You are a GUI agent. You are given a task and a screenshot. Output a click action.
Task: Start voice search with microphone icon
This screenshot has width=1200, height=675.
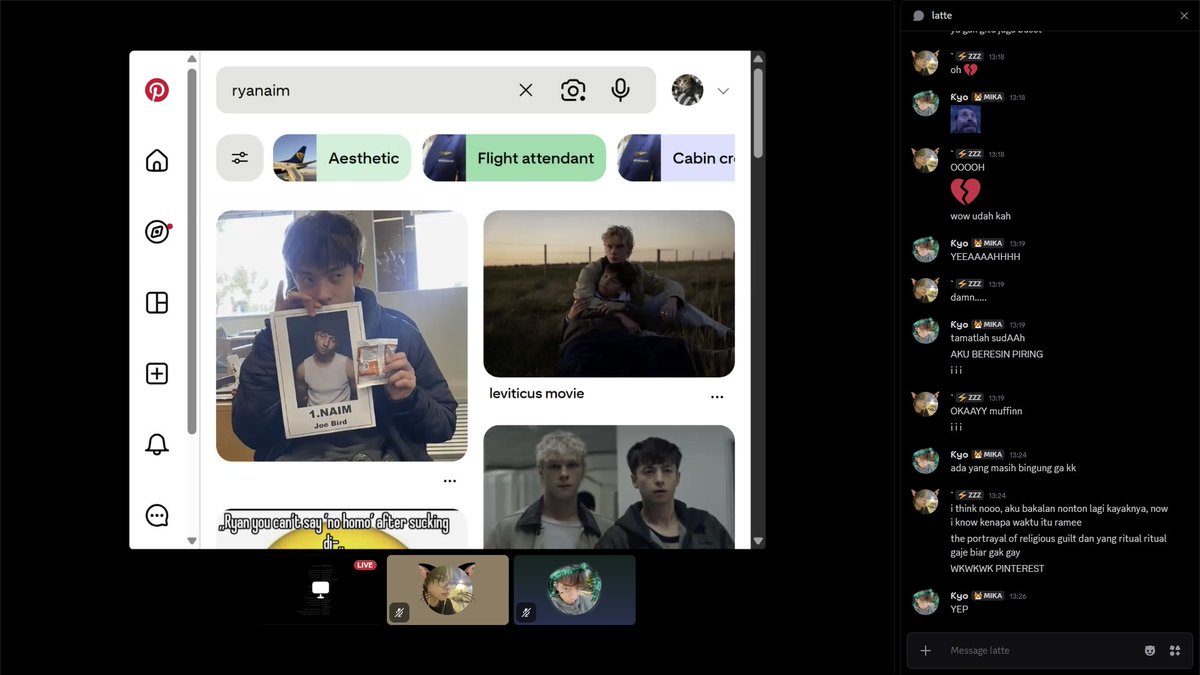pyautogui.click(x=621, y=90)
